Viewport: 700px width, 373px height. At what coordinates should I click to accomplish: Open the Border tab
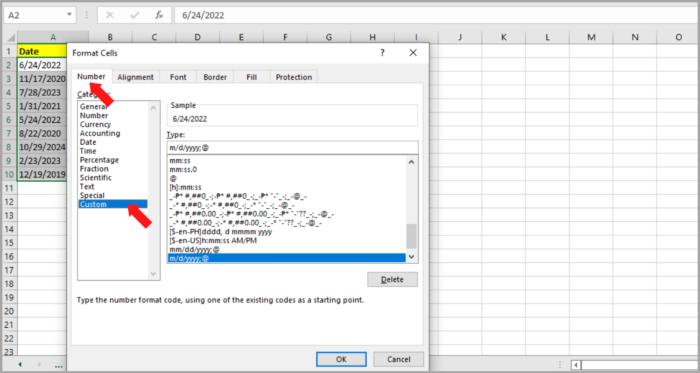click(x=215, y=77)
